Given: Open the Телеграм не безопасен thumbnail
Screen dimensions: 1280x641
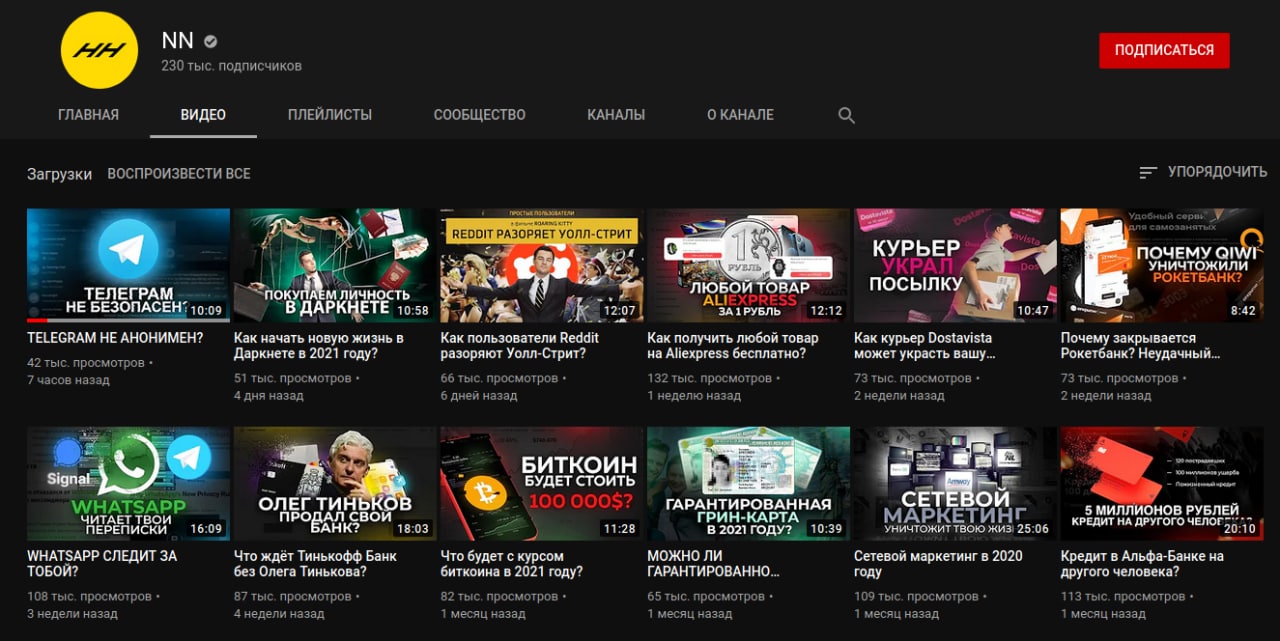Looking at the screenshot, I should tap(128, 265).
